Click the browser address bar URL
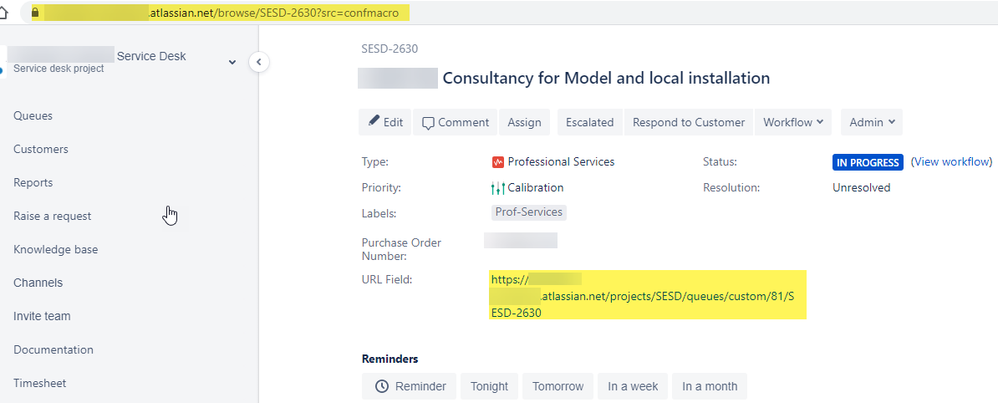 (220, 12)
